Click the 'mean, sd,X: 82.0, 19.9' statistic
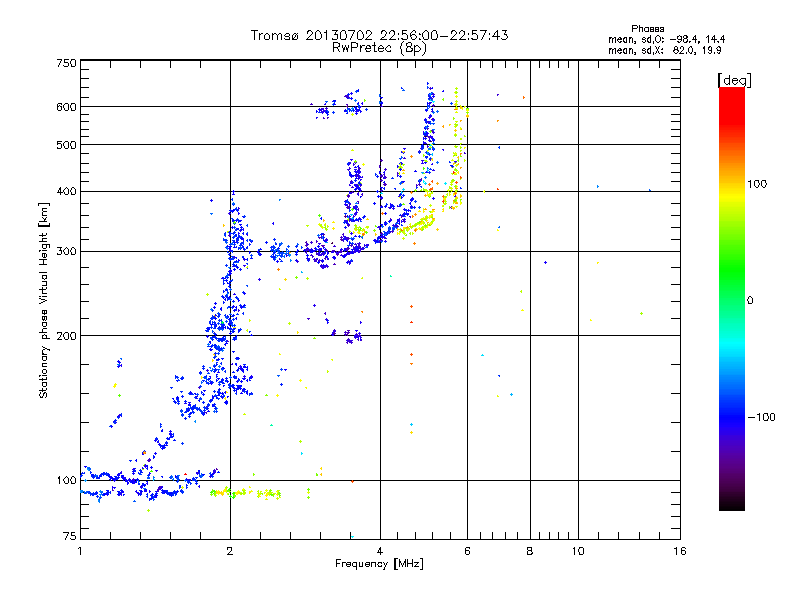The image size is (800, 600). (x=665, y=50)
